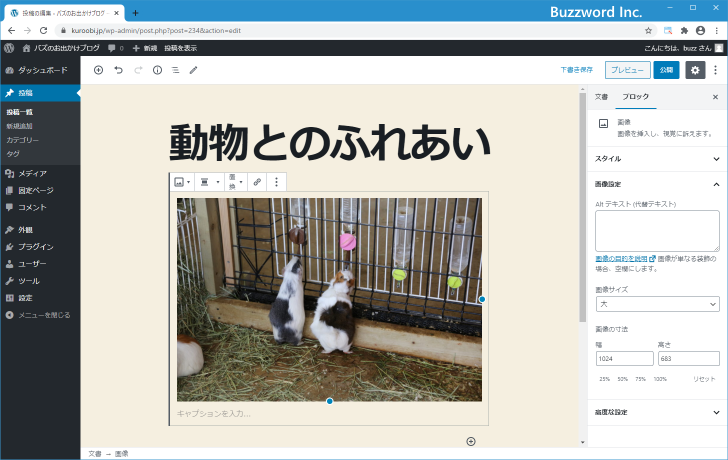Close the settings sidebar panel
Viewport: 728px width, 460px height.
click(715, 97)
